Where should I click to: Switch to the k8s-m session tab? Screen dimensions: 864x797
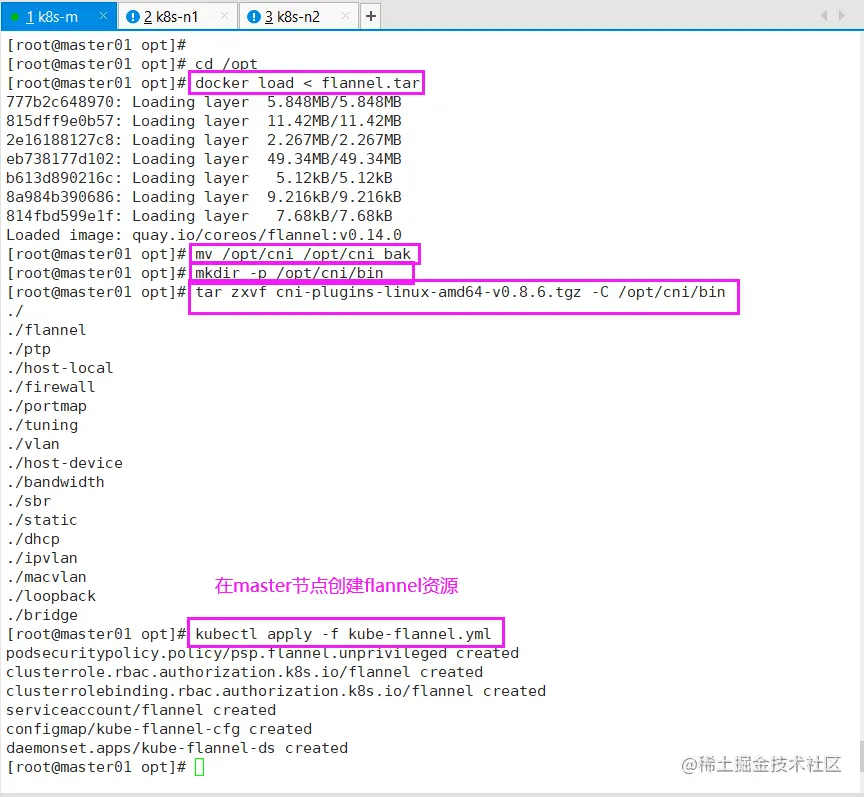click(58, 17)
